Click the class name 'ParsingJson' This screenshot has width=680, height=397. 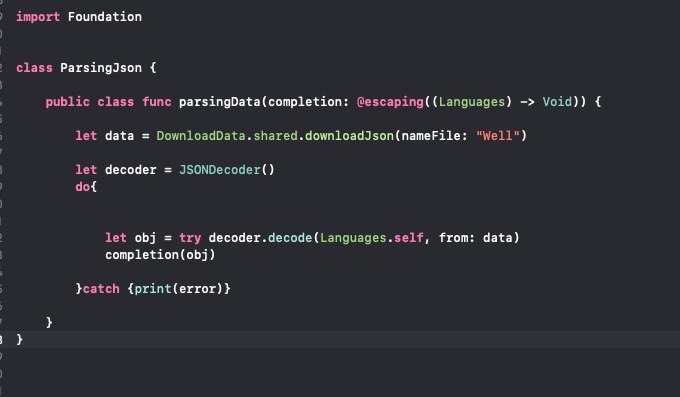pos(101,68)
